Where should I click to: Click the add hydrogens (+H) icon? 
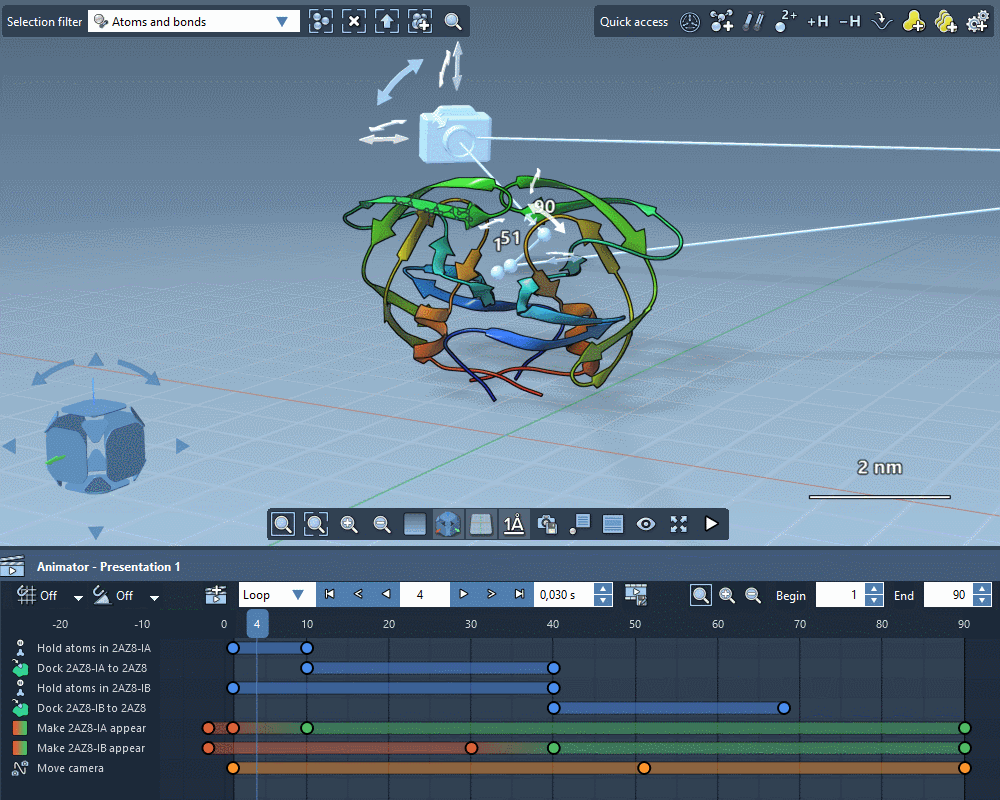click(817, 21)
